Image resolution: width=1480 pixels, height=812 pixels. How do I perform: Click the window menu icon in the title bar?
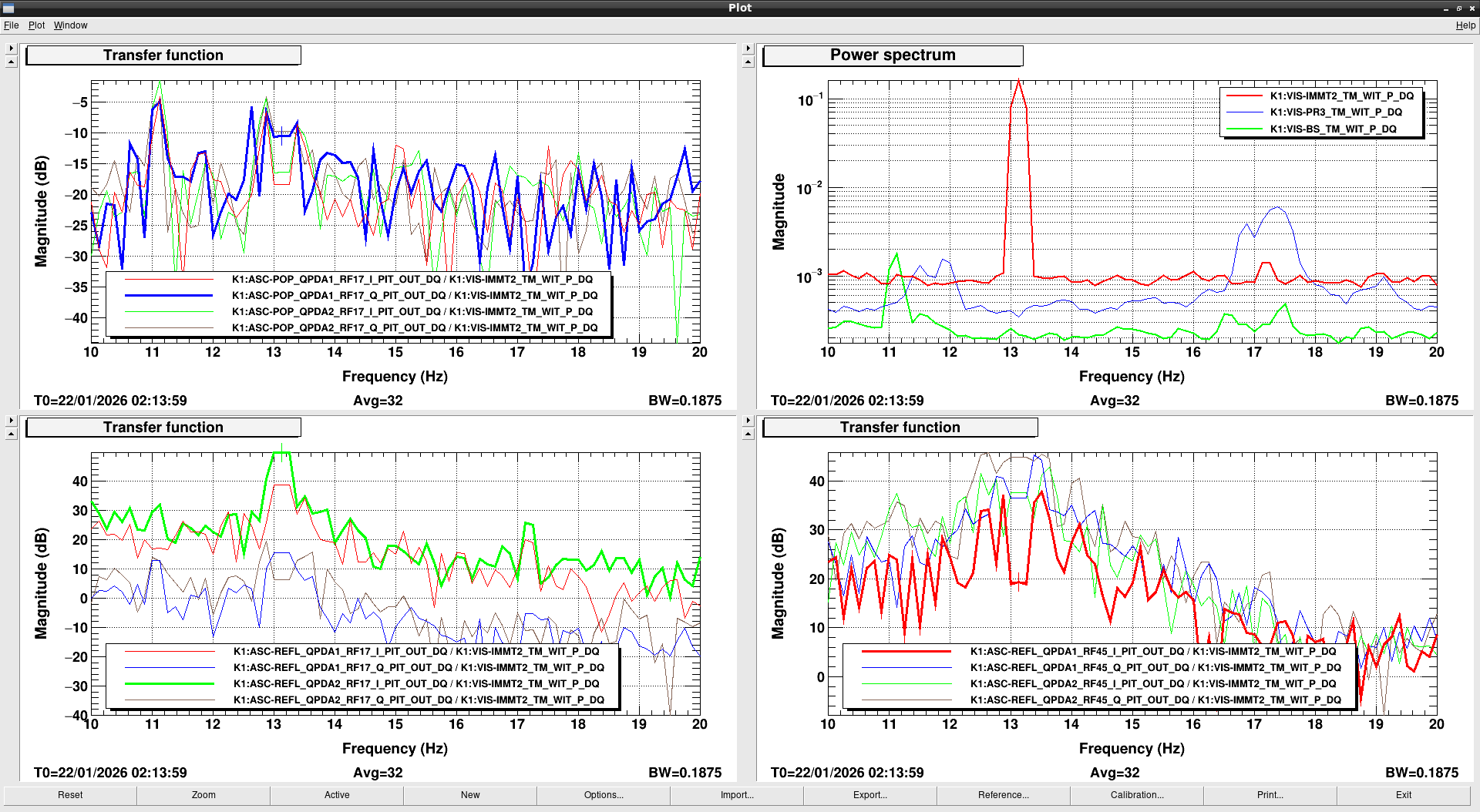[x=8, y=8]
